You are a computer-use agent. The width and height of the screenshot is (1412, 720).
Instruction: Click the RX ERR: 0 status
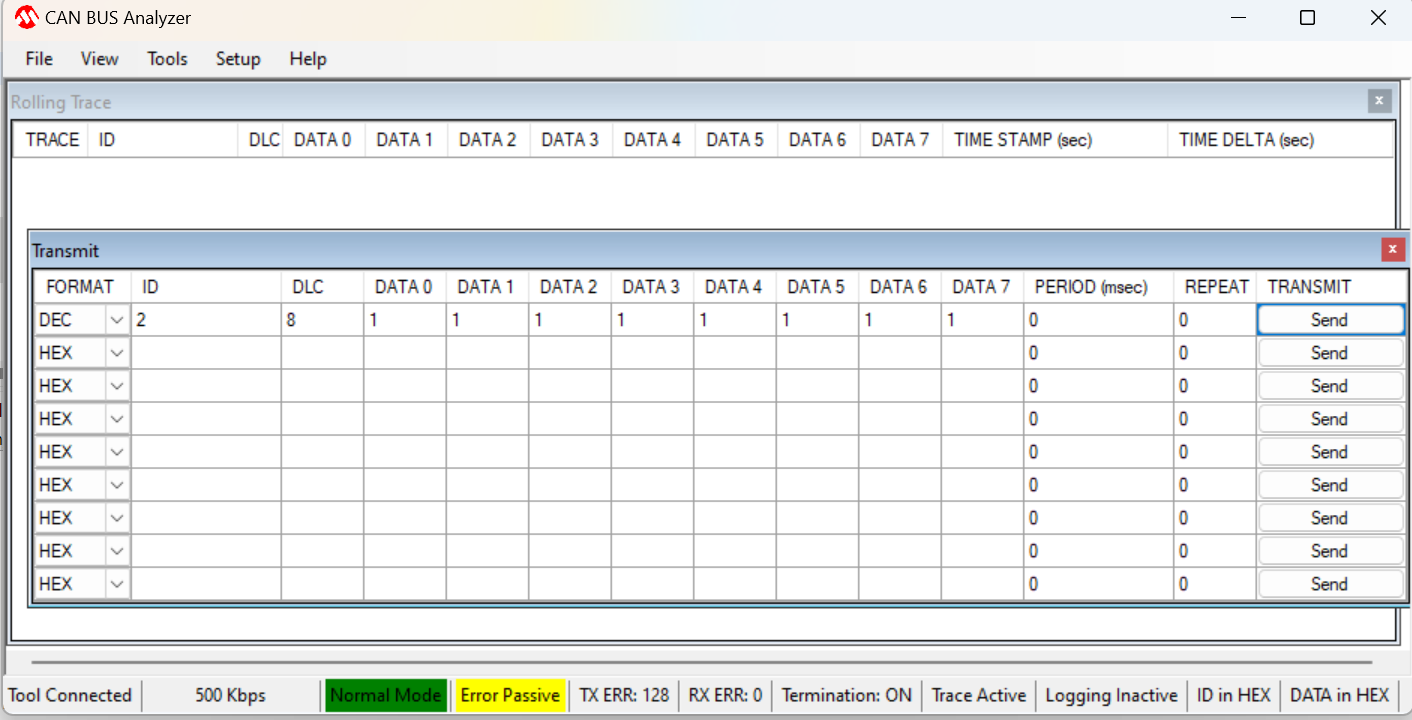(x=726, y=695)
